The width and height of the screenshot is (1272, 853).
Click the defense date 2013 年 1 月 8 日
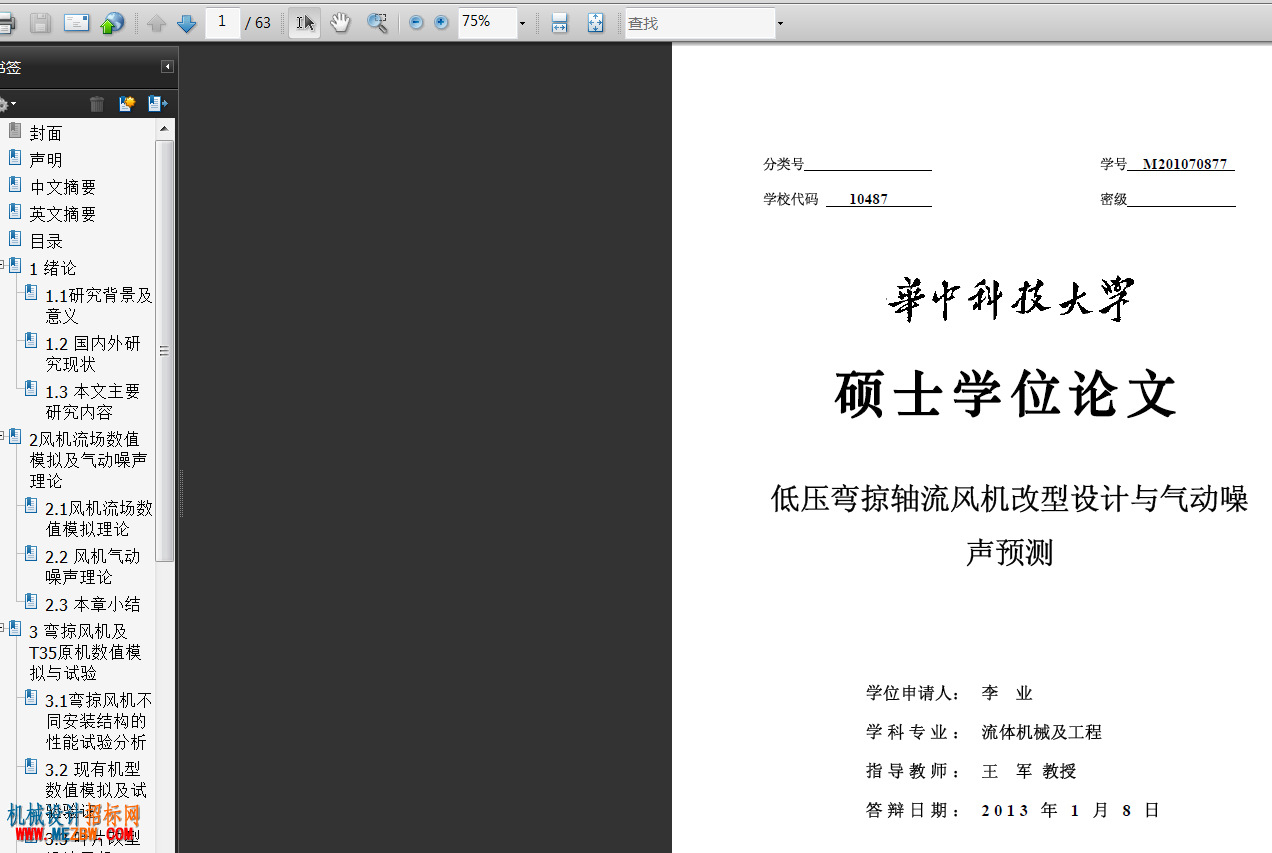(1070, 810)
